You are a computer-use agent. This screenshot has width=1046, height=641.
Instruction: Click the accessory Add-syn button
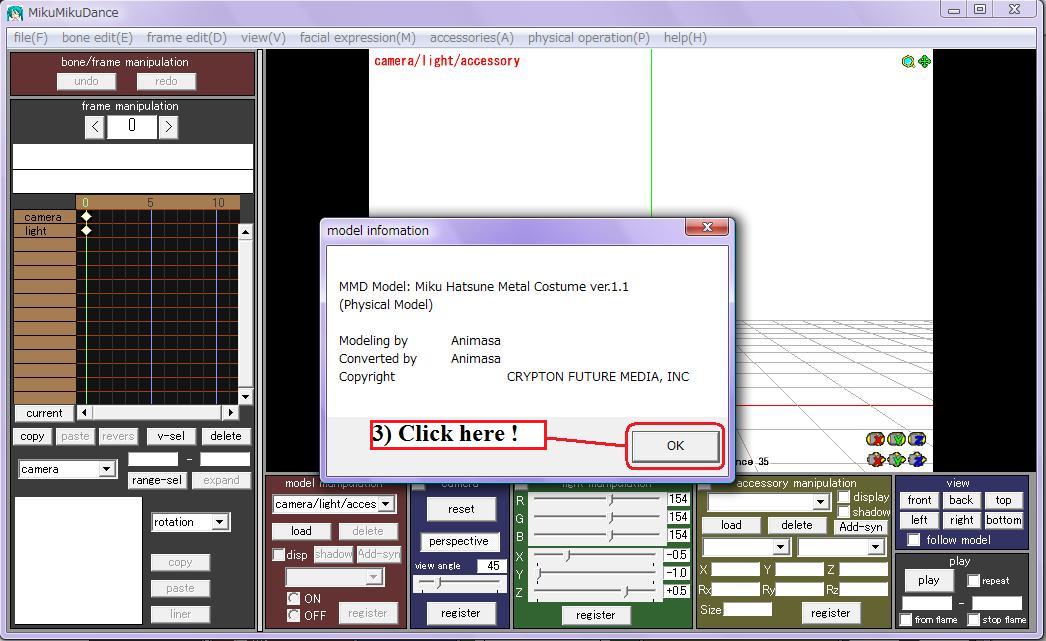click(861, 527)
